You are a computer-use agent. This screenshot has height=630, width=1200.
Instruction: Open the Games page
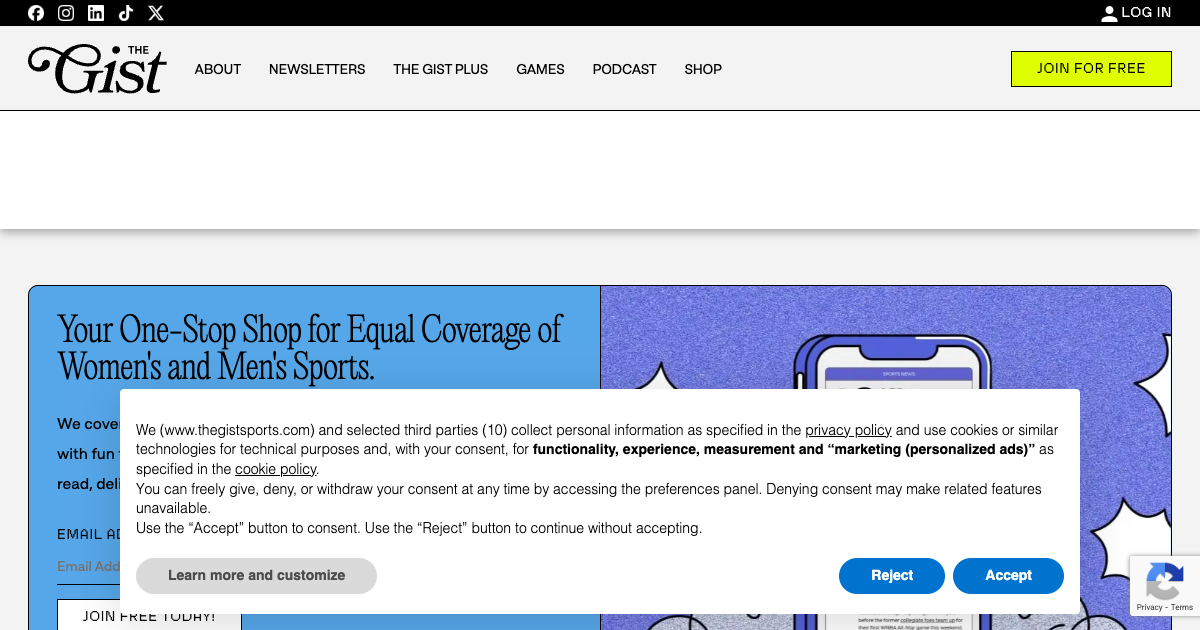pyautogui.click(x=540, y=69)
